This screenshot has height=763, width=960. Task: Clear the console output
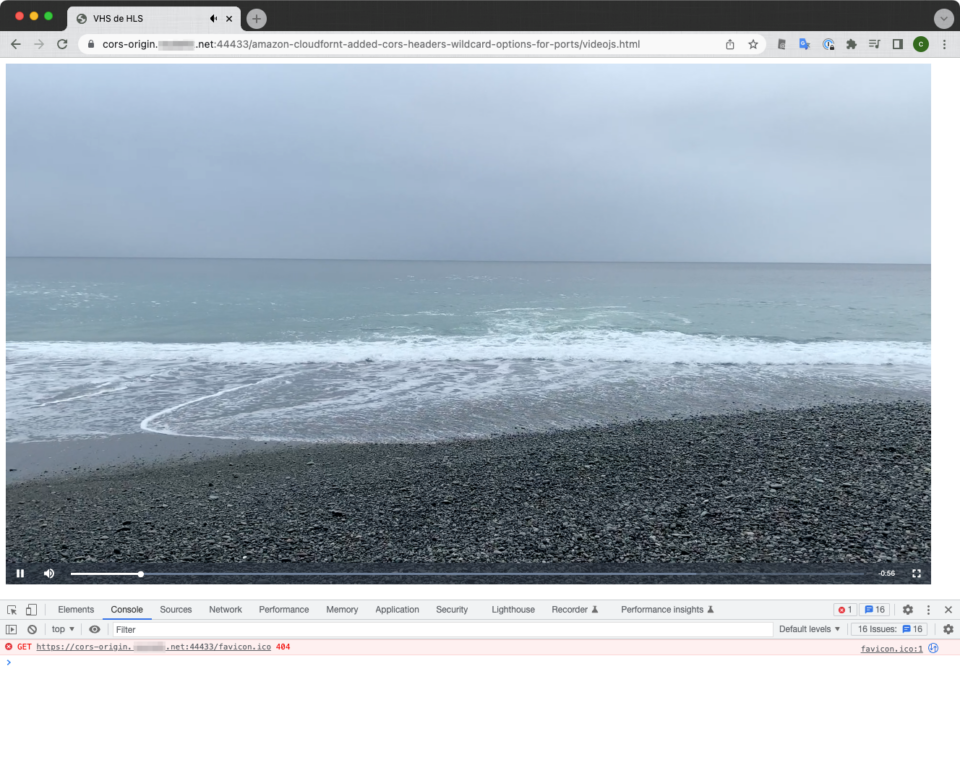coord(32,630)
